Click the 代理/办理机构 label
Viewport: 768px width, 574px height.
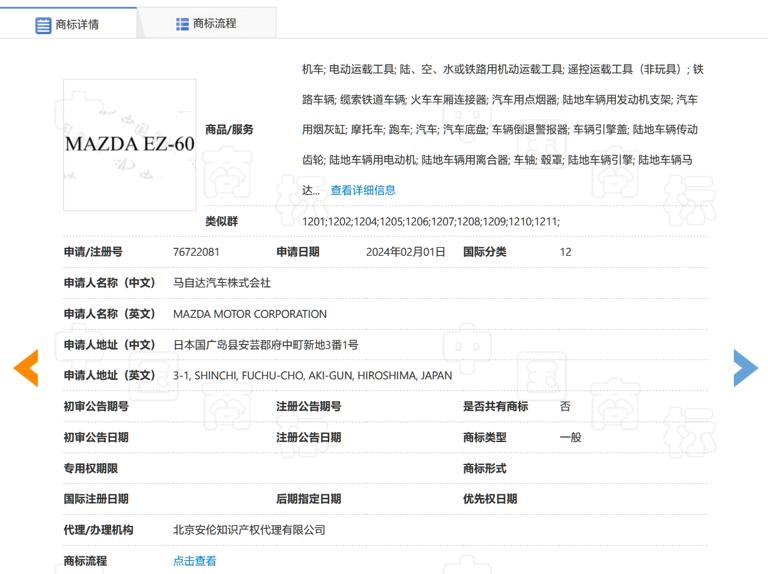tap(98, 530)
